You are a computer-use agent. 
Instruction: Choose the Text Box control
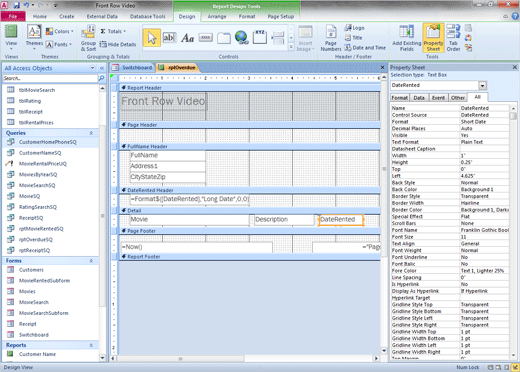coord(169,38)
